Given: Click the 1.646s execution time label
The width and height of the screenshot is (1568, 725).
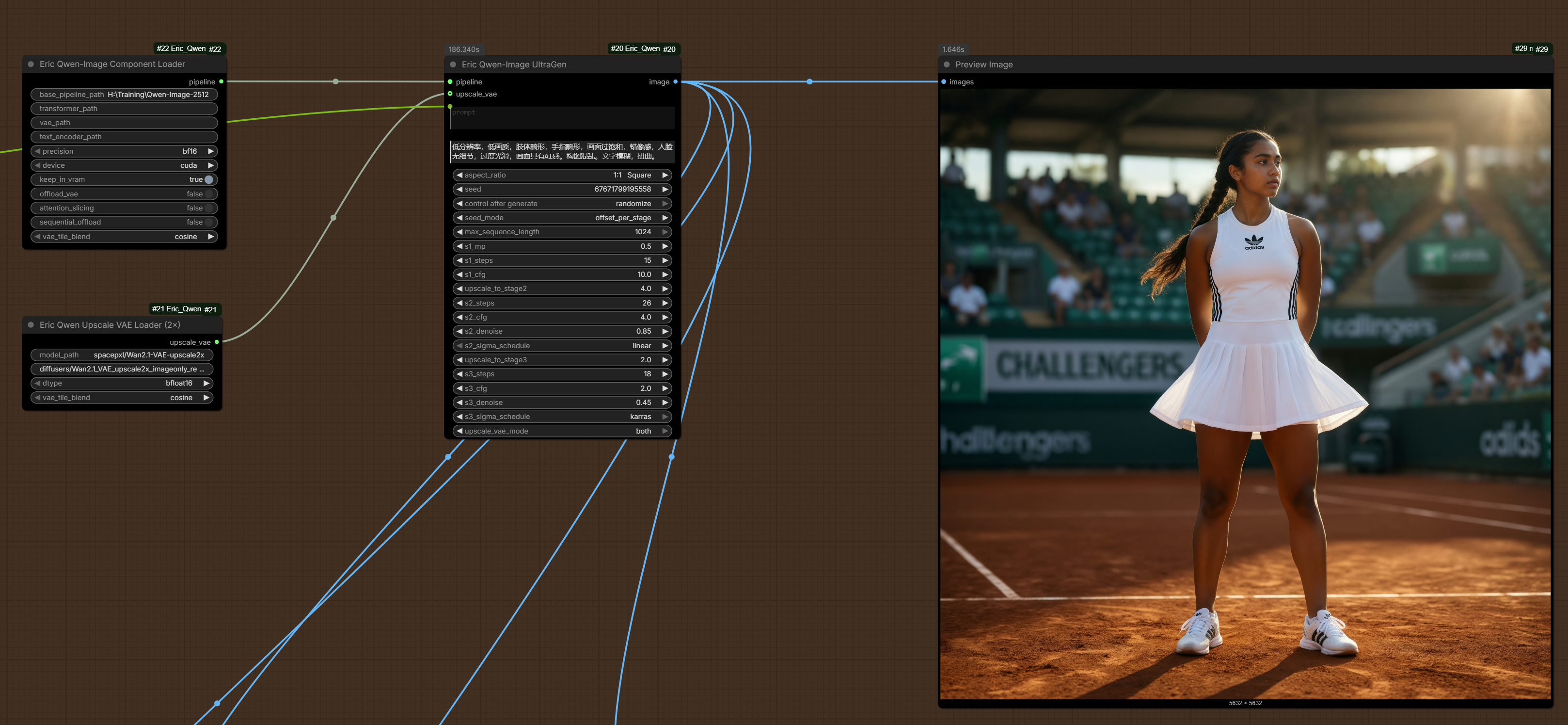Looking at the screenshot, I should coord(953,49).
